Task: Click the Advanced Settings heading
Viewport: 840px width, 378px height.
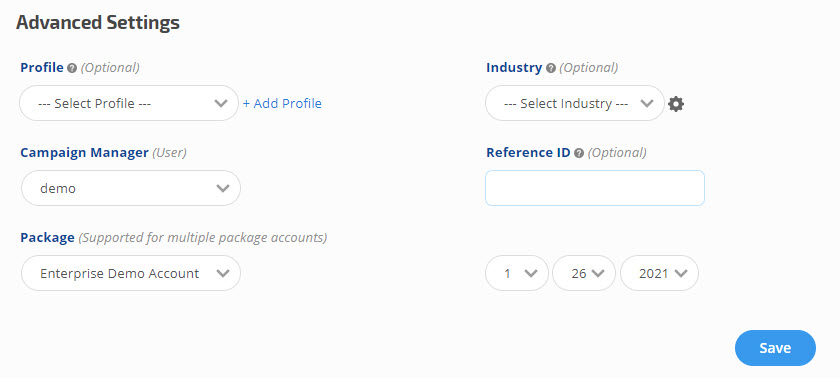Action: (x=98, y=22)
